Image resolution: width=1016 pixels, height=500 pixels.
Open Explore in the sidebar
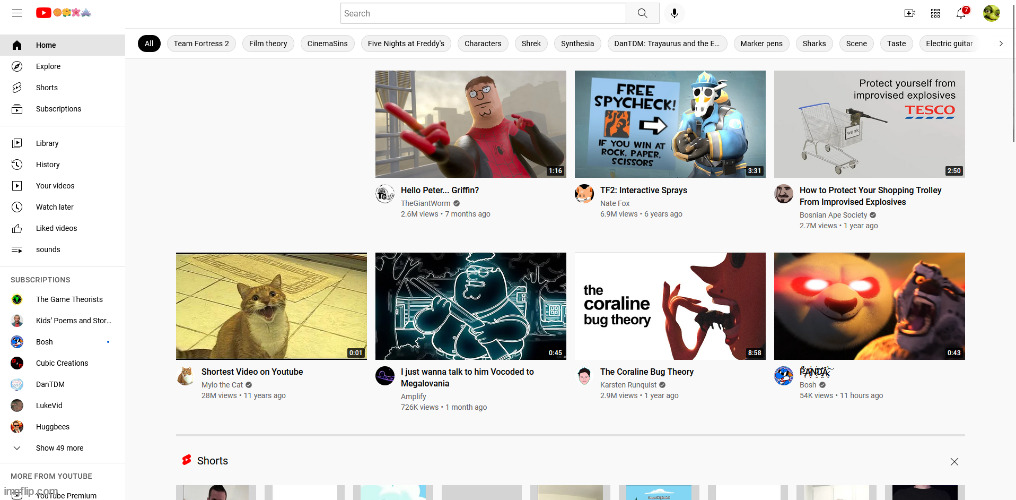coord(62,66)
